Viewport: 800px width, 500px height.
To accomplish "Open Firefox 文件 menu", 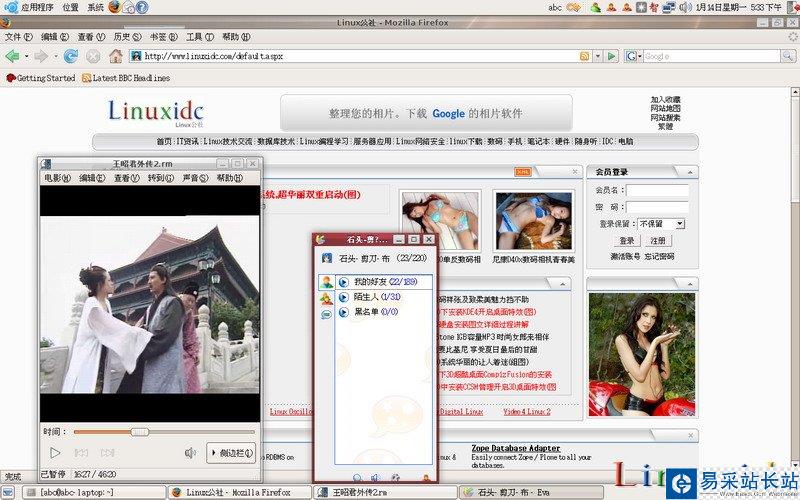I will [x=18, y=37].
